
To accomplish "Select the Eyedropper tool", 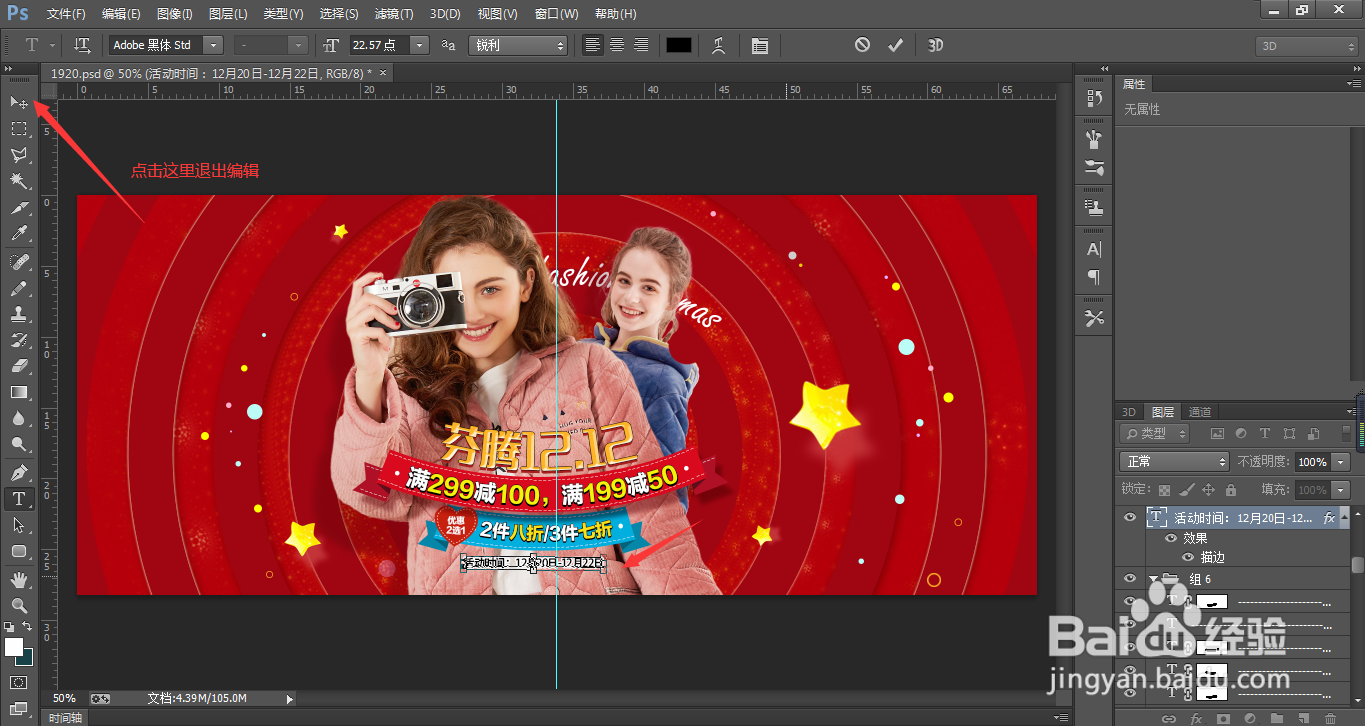I will coord(19,234).
